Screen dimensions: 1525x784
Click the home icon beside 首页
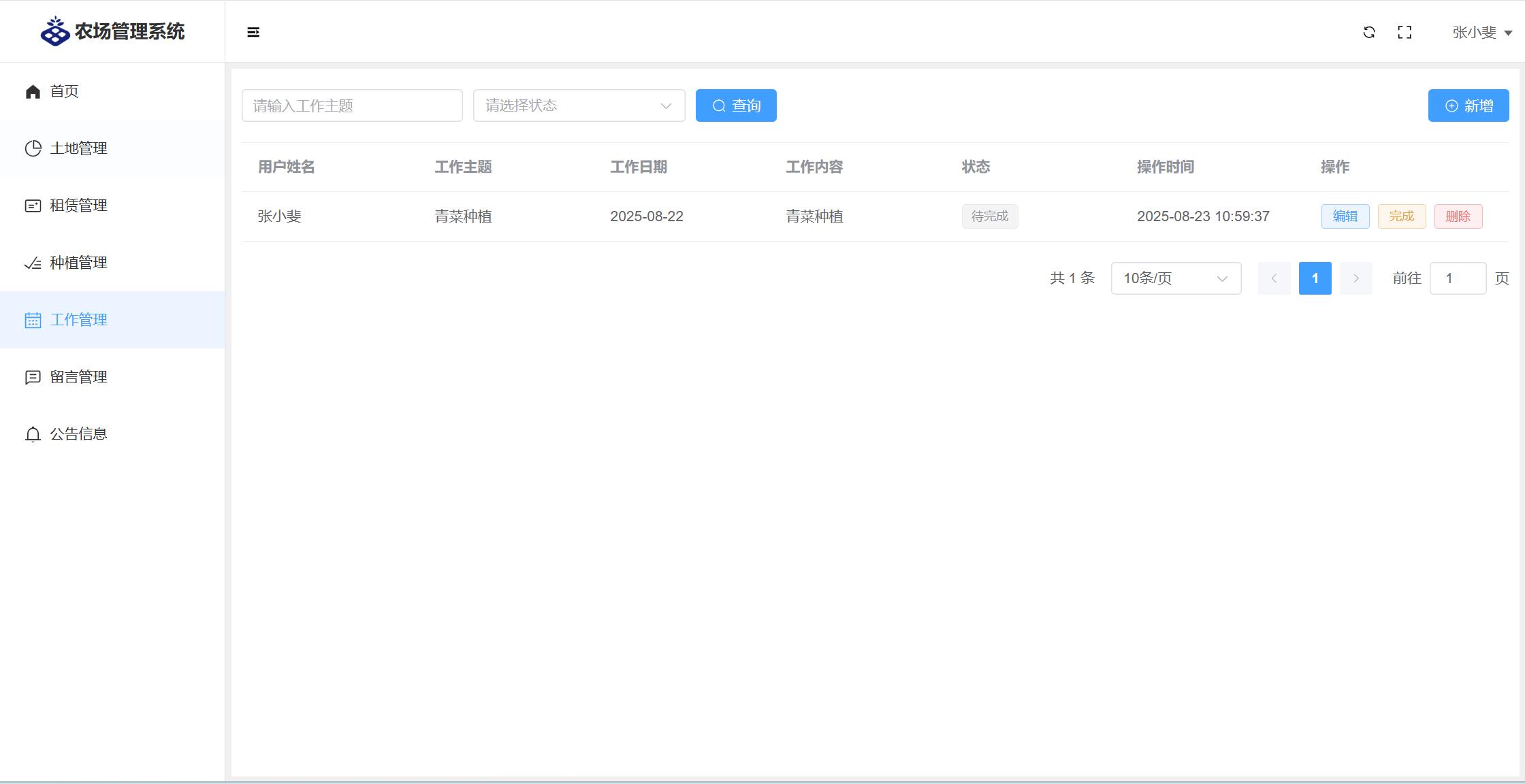(x=33, y=91)
